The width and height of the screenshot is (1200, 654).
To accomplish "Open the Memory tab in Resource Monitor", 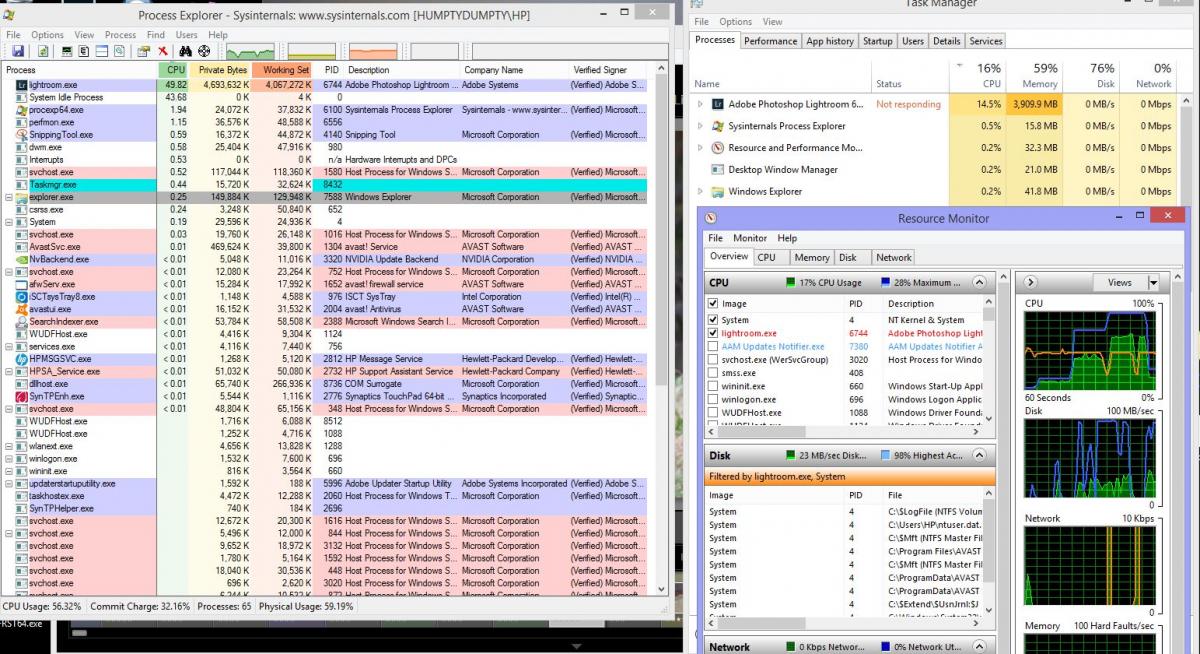I will pos(812,257).
